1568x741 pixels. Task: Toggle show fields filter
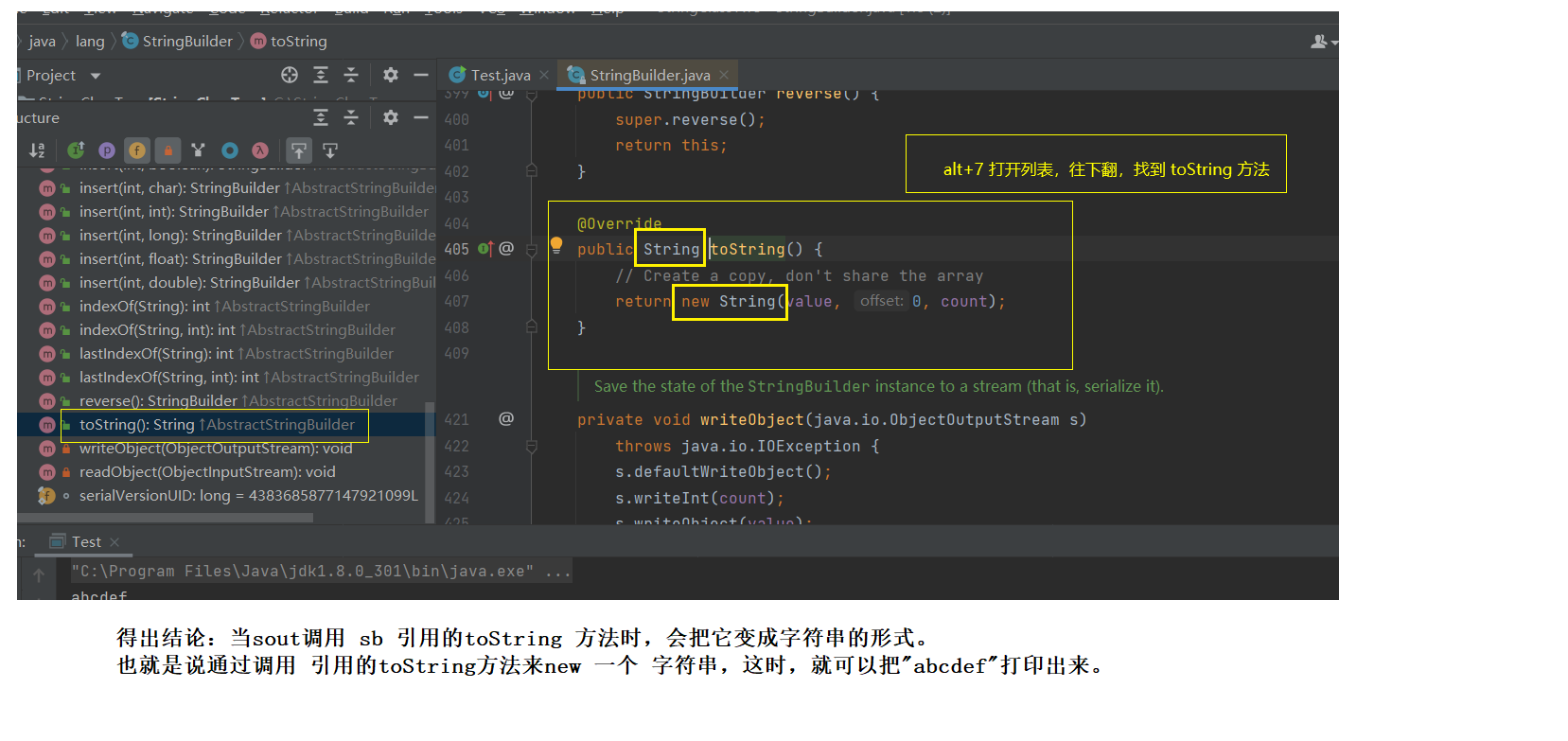(x=137, y=150)
